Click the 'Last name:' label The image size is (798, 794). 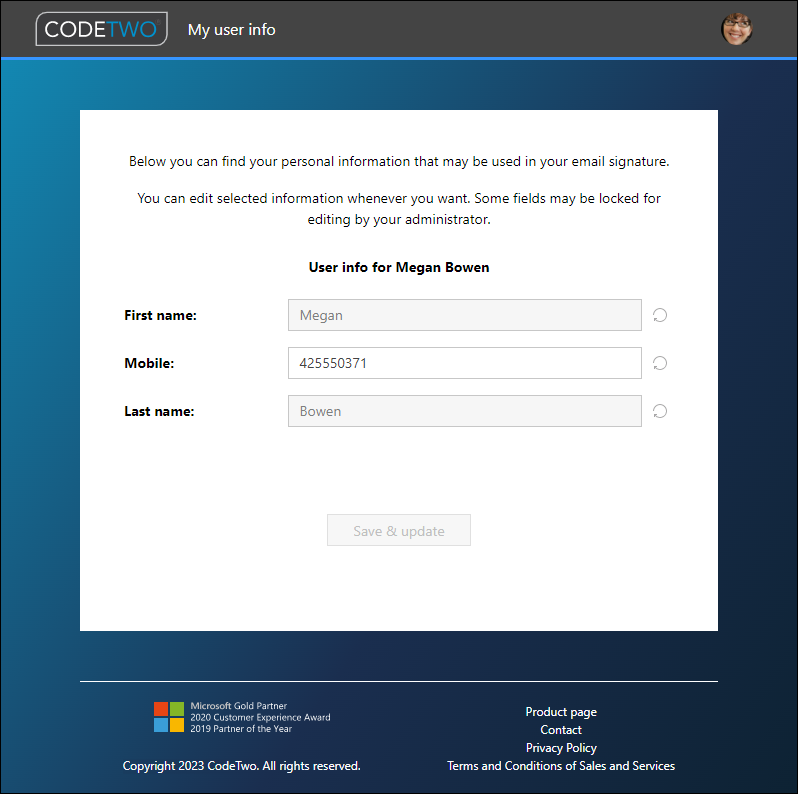tap(159, 411)
